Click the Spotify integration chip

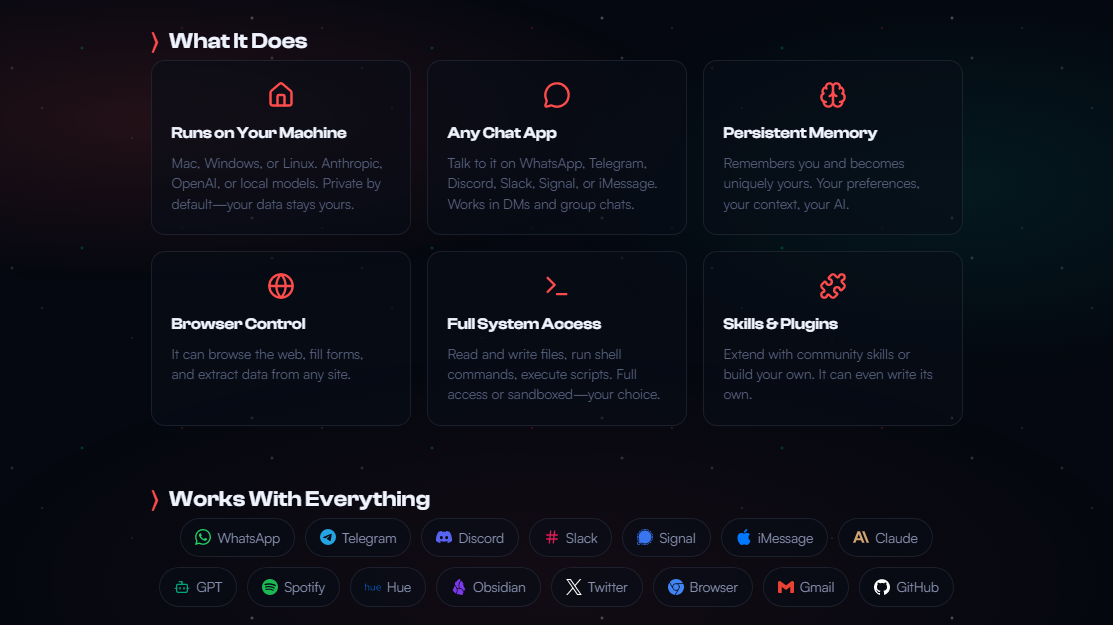point(293,587)
